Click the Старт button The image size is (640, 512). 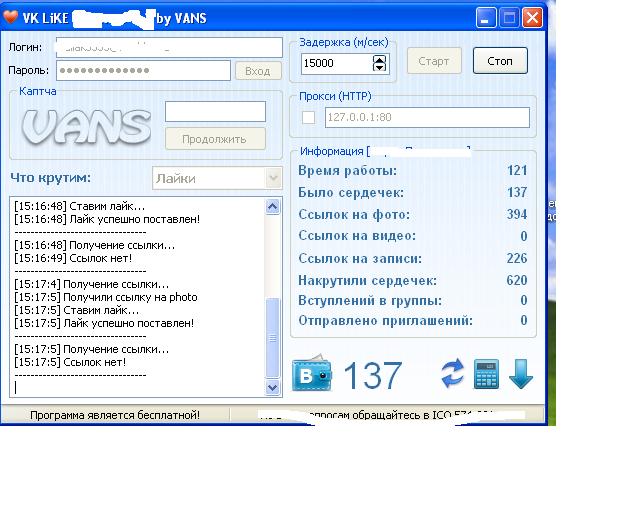coord(434,61)
